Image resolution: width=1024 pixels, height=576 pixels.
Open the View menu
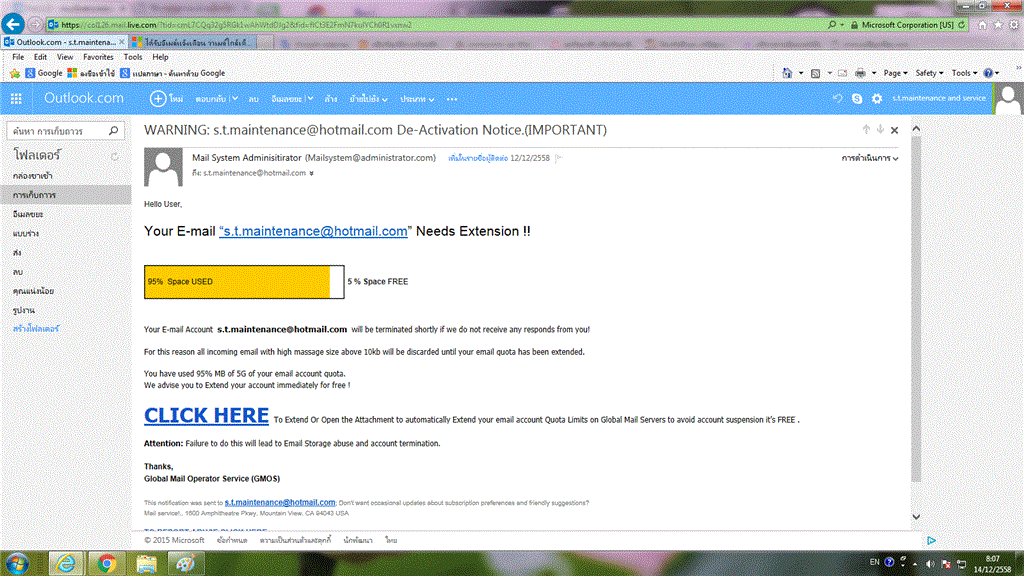point(65,57)
